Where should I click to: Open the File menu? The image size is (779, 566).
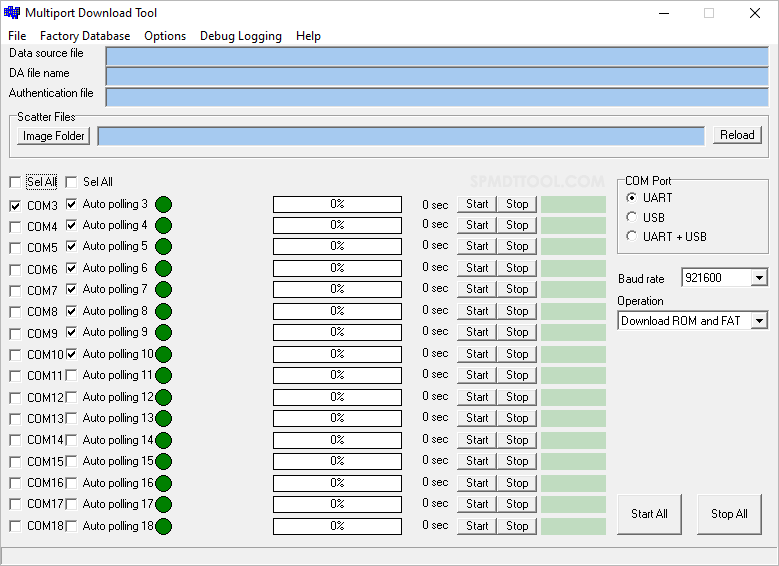click(x=17, y=36)
